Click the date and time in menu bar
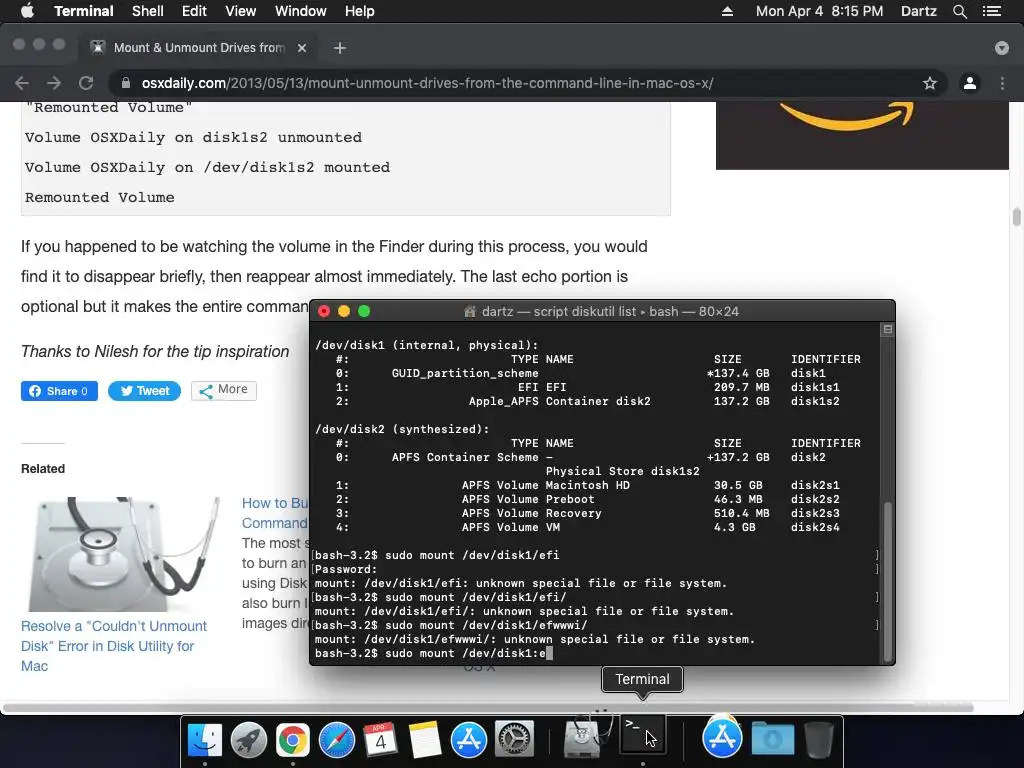 (x=819, y=11)
